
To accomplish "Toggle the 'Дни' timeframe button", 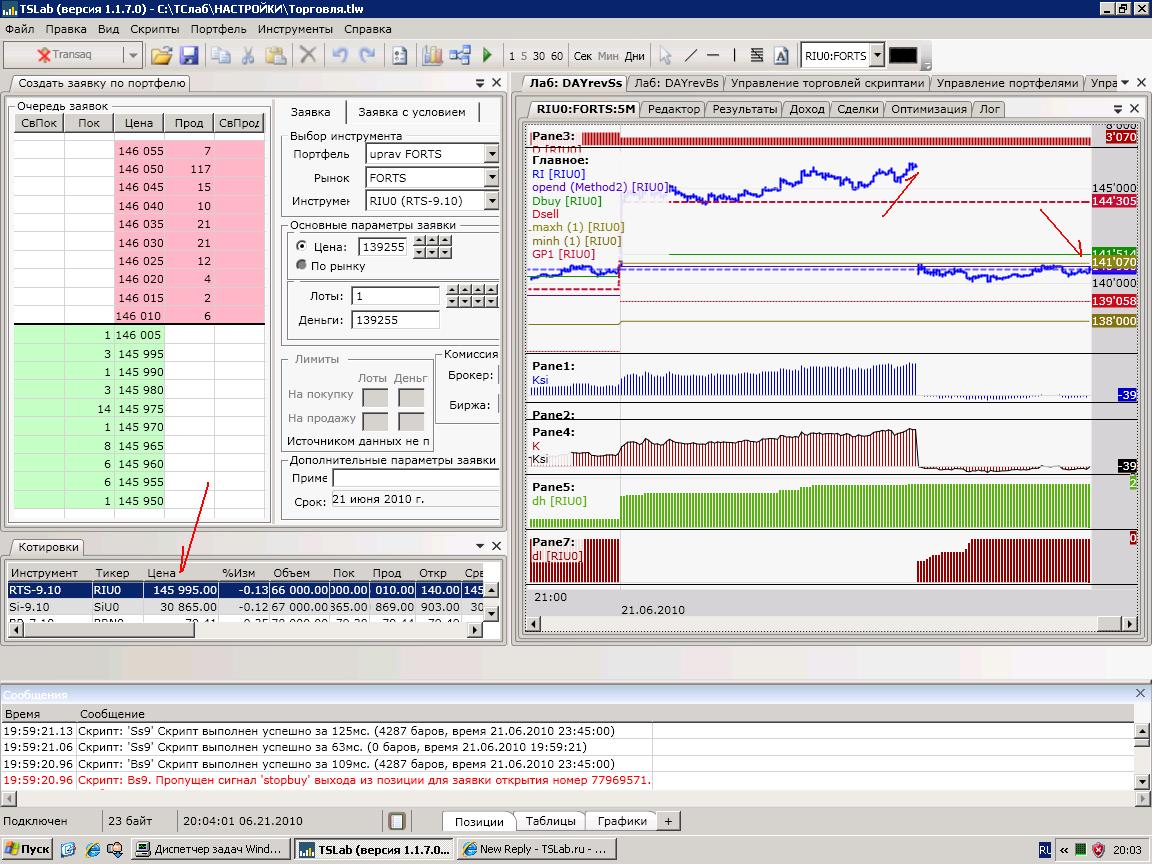I will pos(635,56).
